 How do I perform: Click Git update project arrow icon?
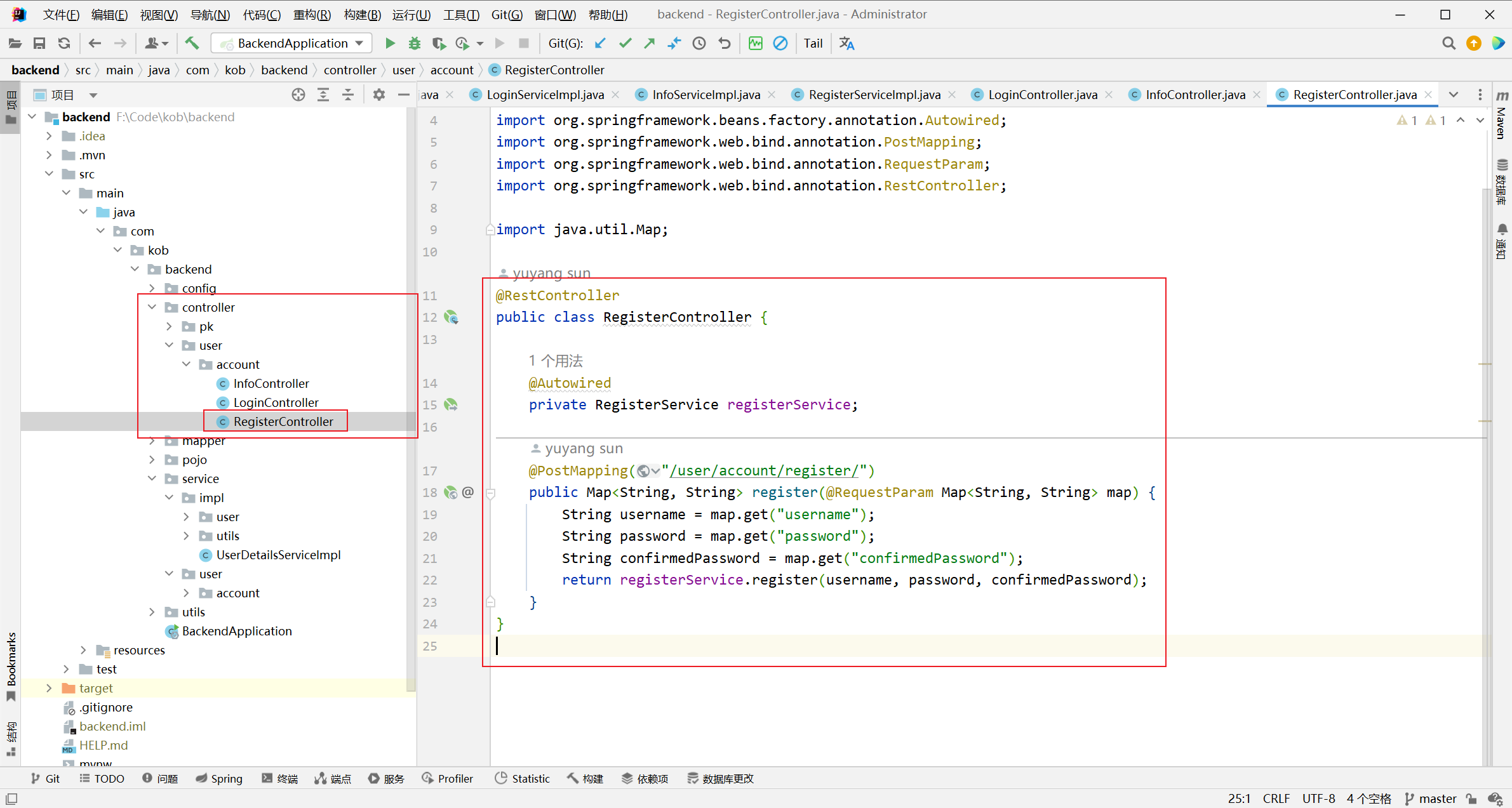(600, 43)
